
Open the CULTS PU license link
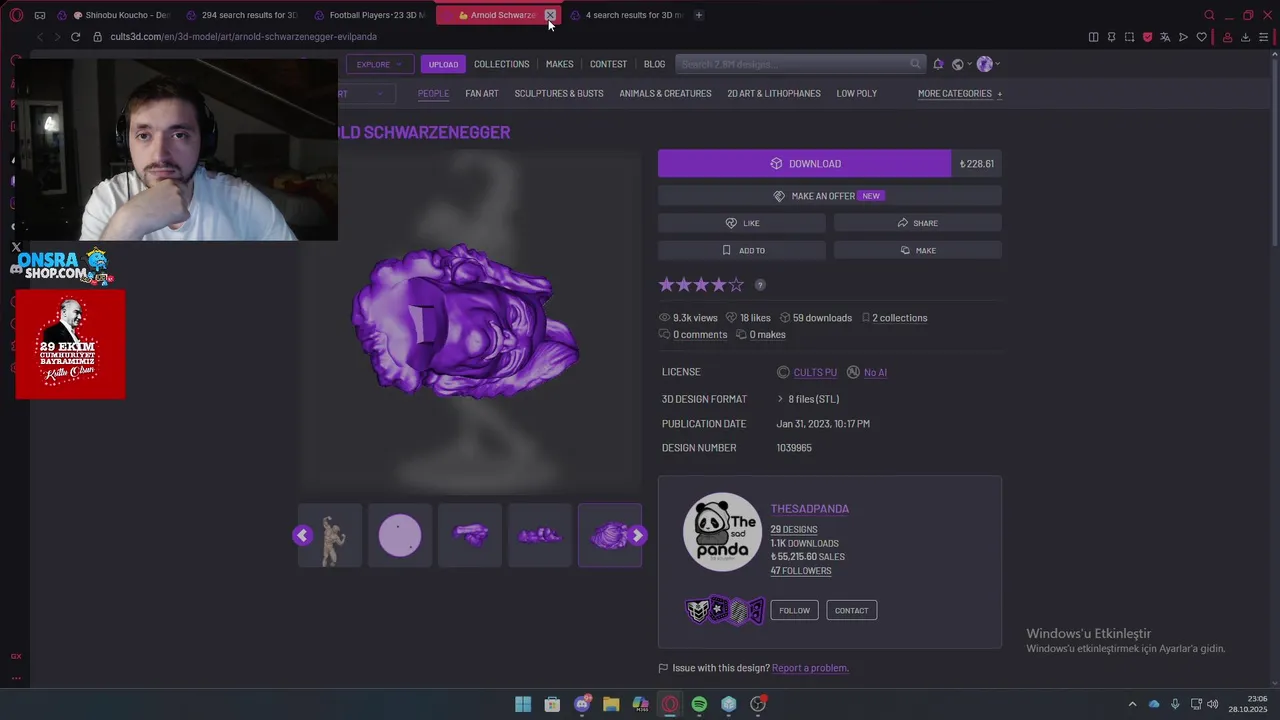coord(815,372)
